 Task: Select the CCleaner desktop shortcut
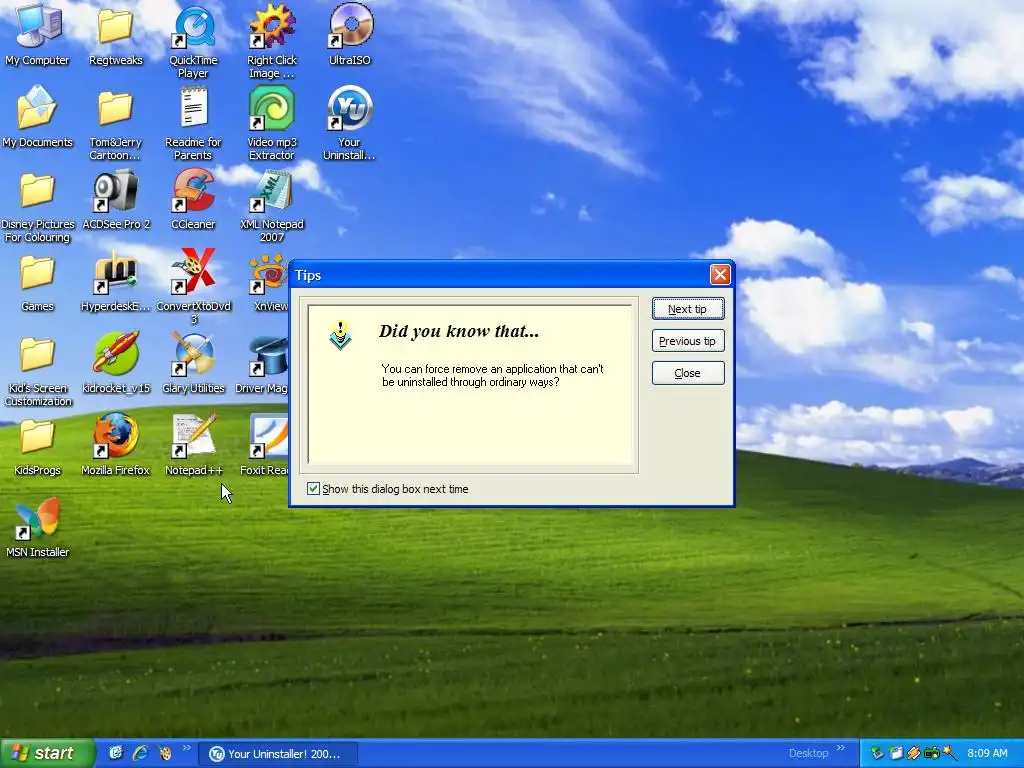(193, 199)
